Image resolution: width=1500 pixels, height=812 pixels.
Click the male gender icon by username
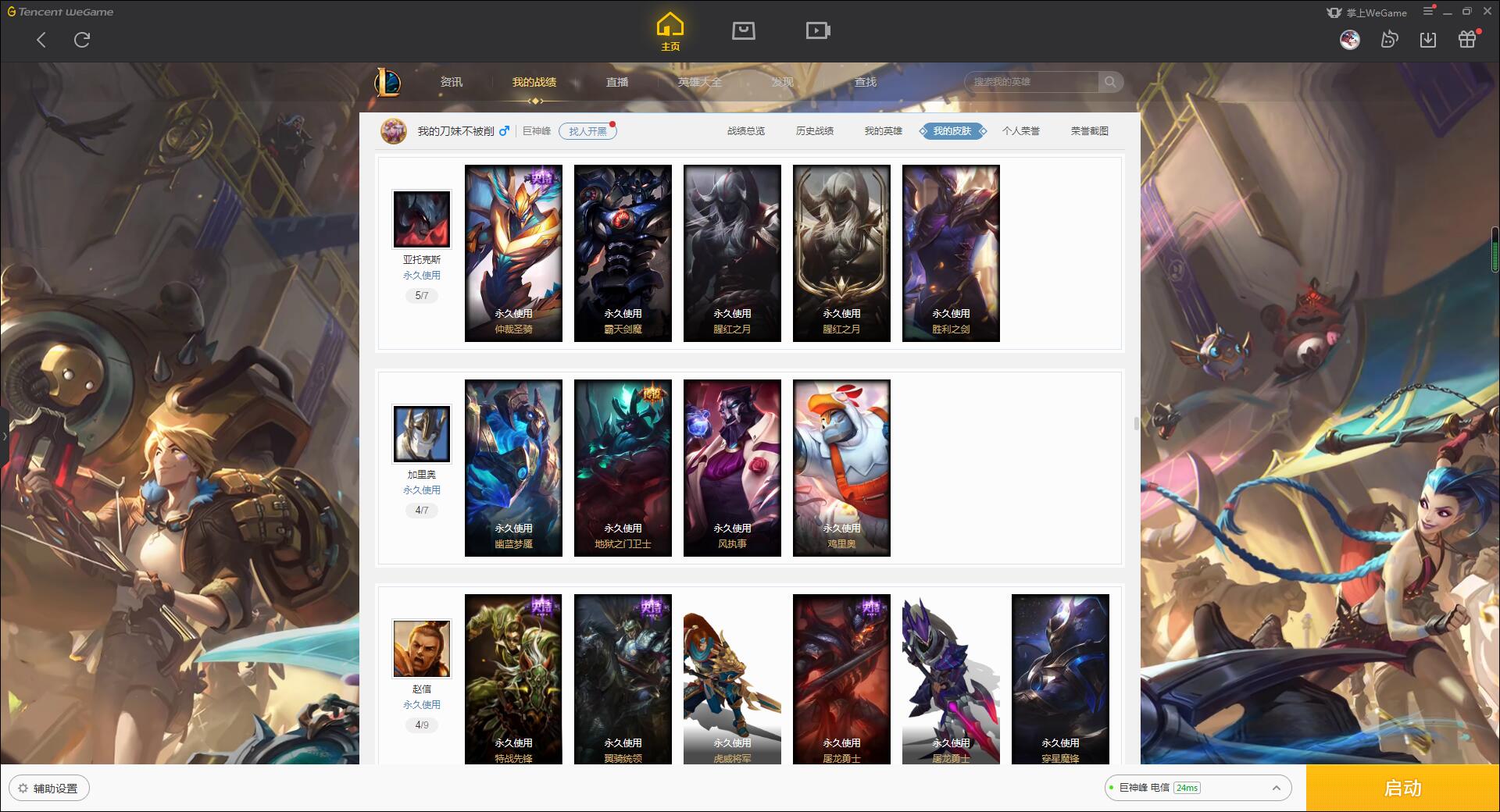coord(504,131)
